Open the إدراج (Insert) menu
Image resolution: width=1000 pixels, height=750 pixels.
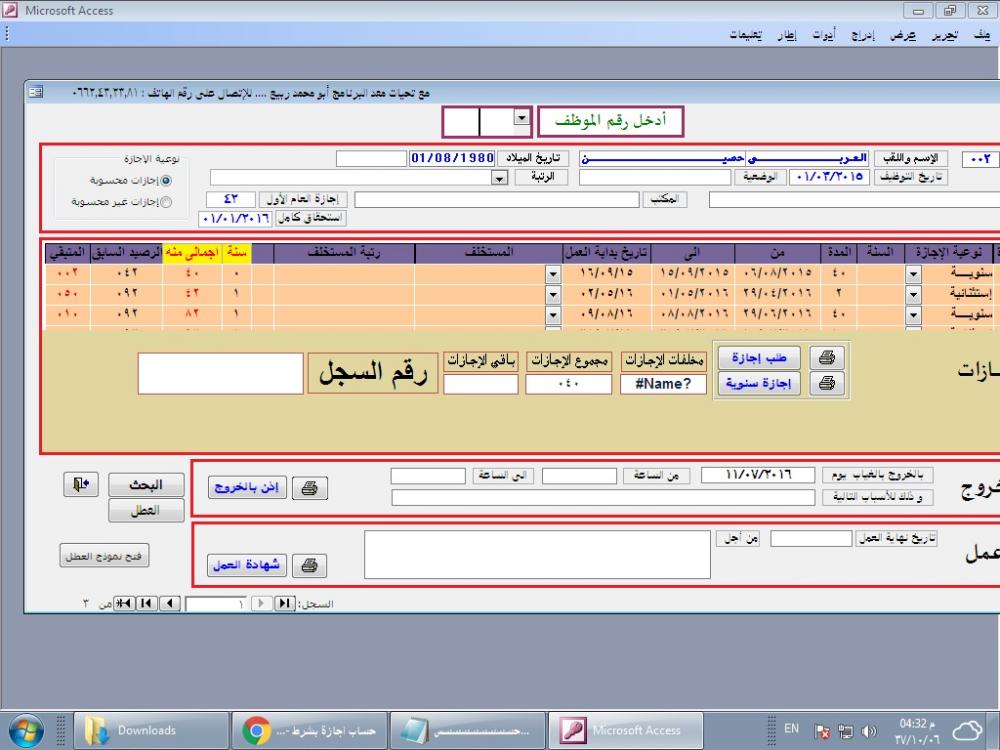(x=864, y=35)
